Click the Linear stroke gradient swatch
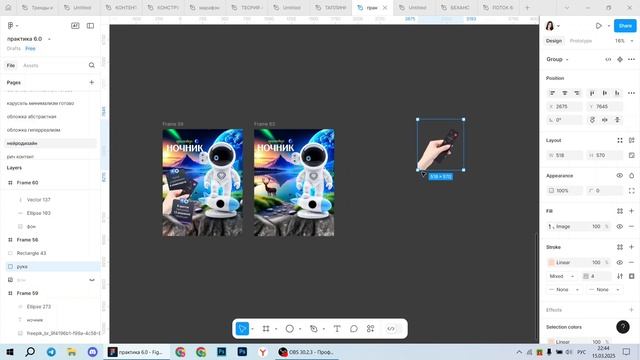640x360 pixels. coord(551,262)
